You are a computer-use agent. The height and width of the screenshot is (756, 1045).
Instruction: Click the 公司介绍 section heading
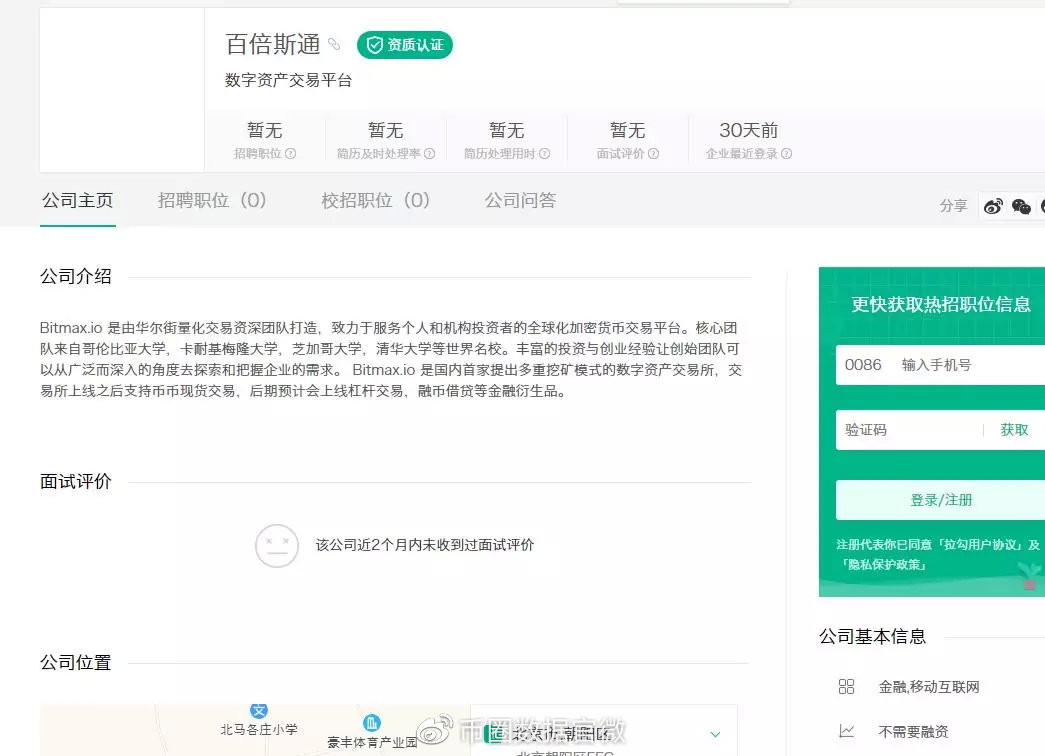(76, 277)
